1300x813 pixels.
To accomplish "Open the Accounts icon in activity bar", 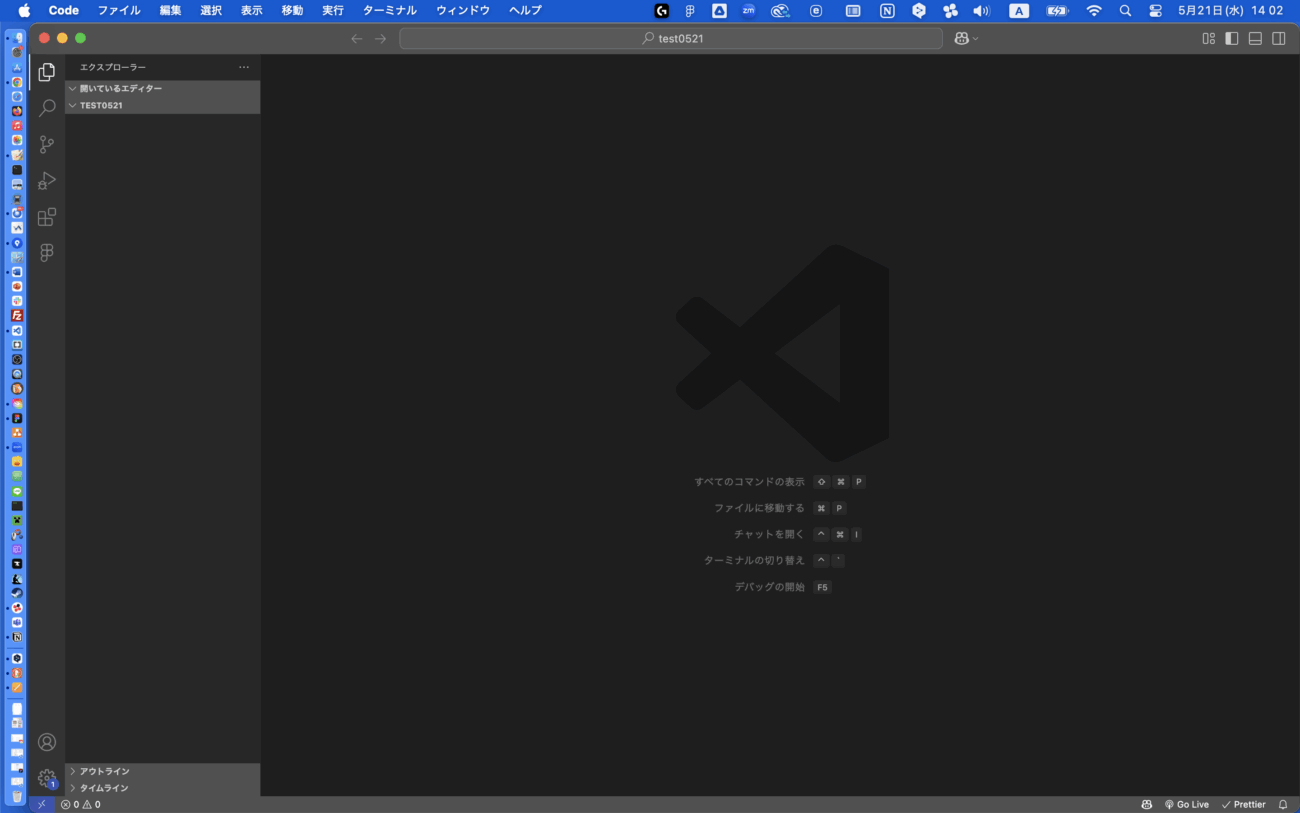I will (46, 742).
